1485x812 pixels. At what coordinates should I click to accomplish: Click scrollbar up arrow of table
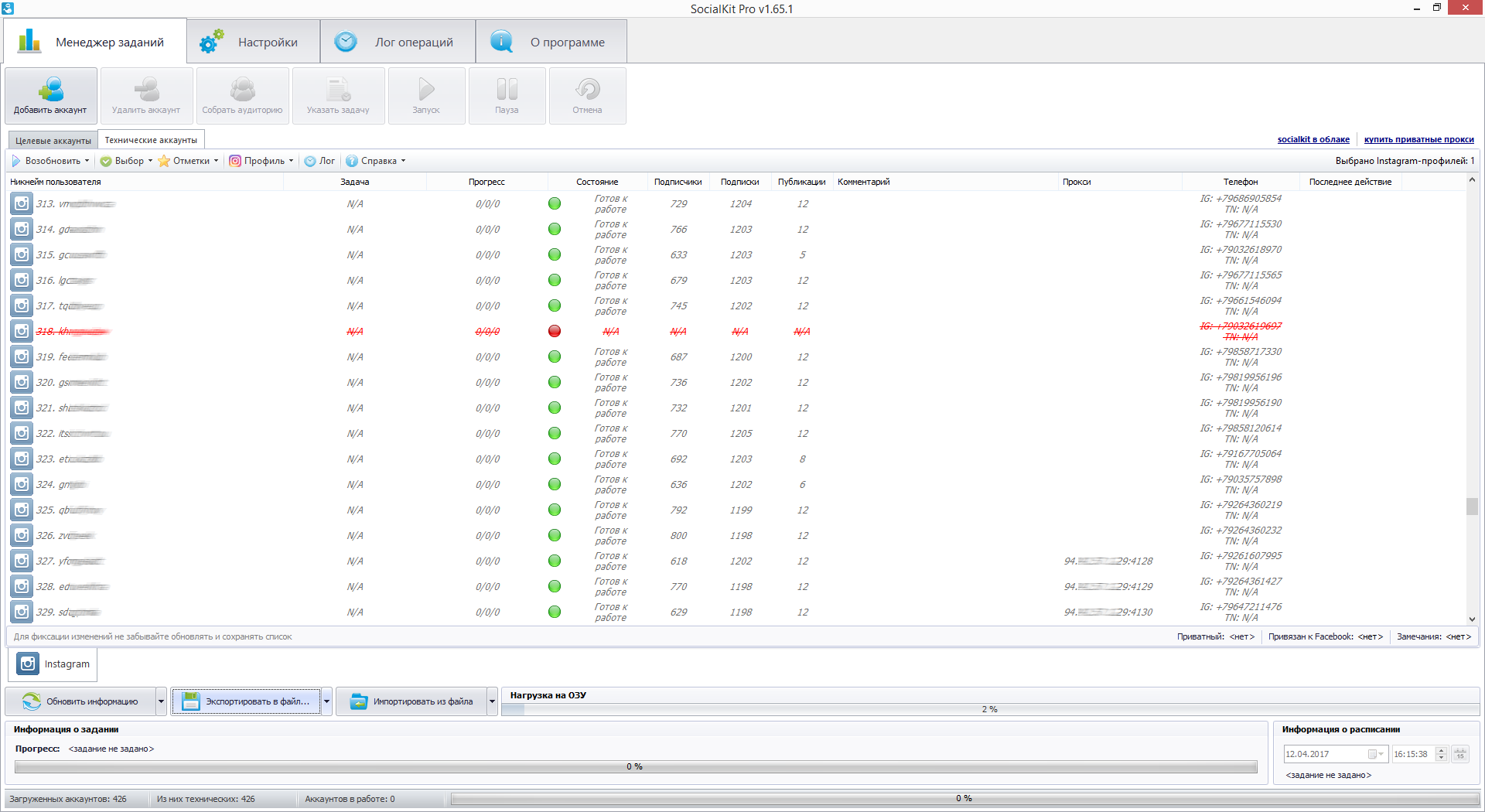point(1472,180)
